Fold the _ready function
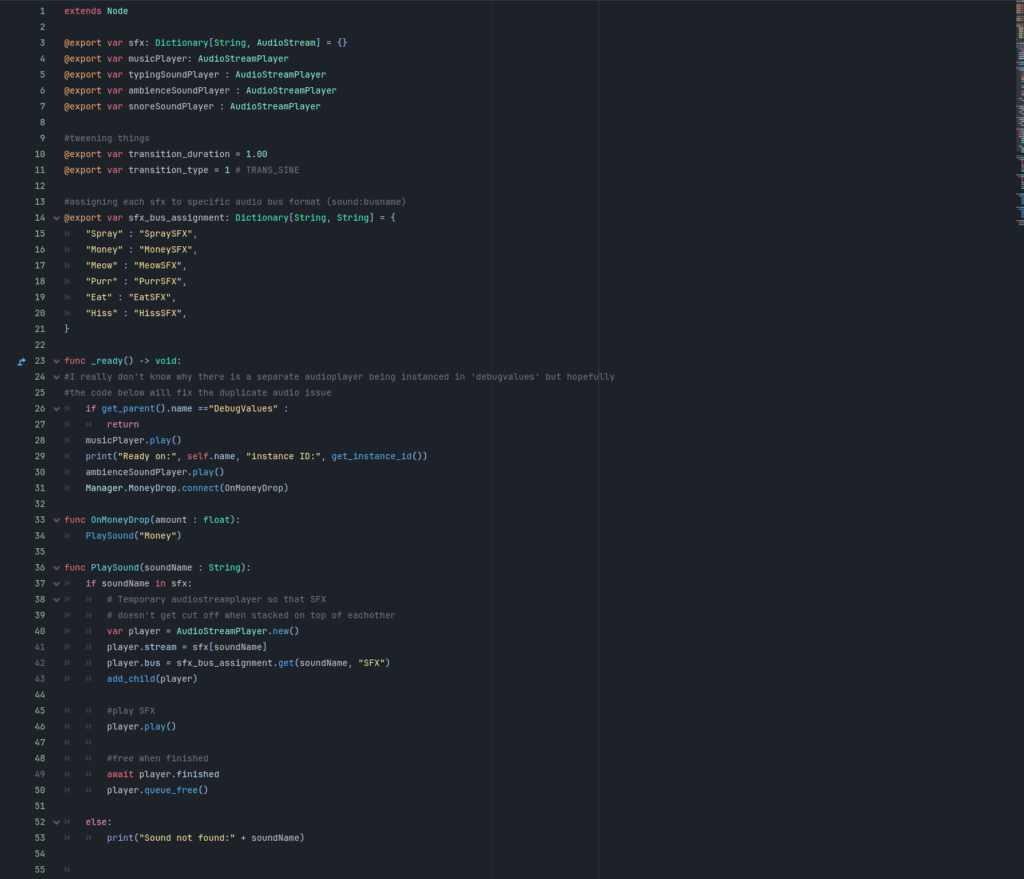 (55, 361)
